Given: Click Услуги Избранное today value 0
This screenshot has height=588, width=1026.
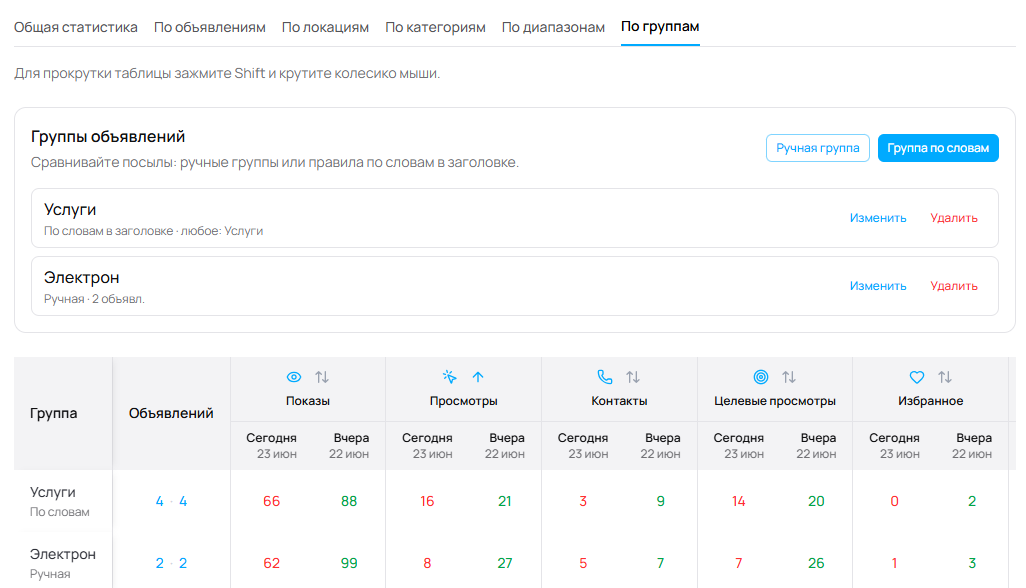Looking at the screenshot, I should [x=894, y=502].
